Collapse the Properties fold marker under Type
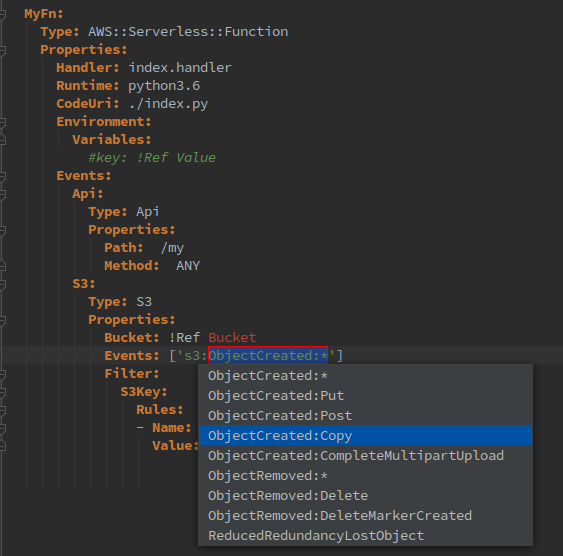The height and width of the screenshot is (556, 563). click(3, 50)
